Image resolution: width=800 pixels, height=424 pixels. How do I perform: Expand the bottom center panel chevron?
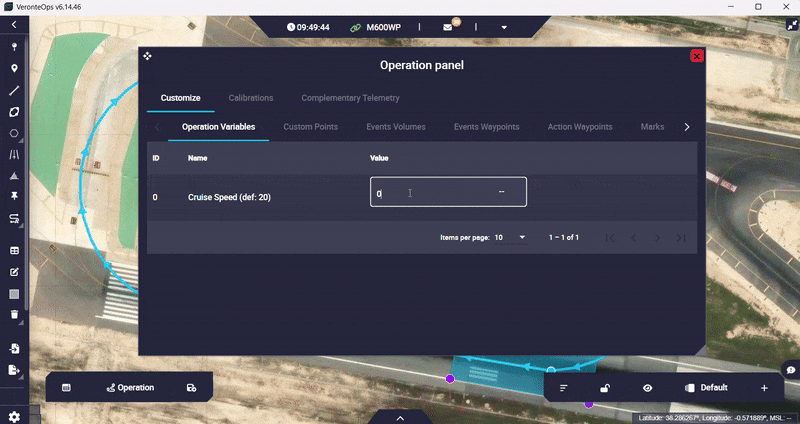(400, 417)
